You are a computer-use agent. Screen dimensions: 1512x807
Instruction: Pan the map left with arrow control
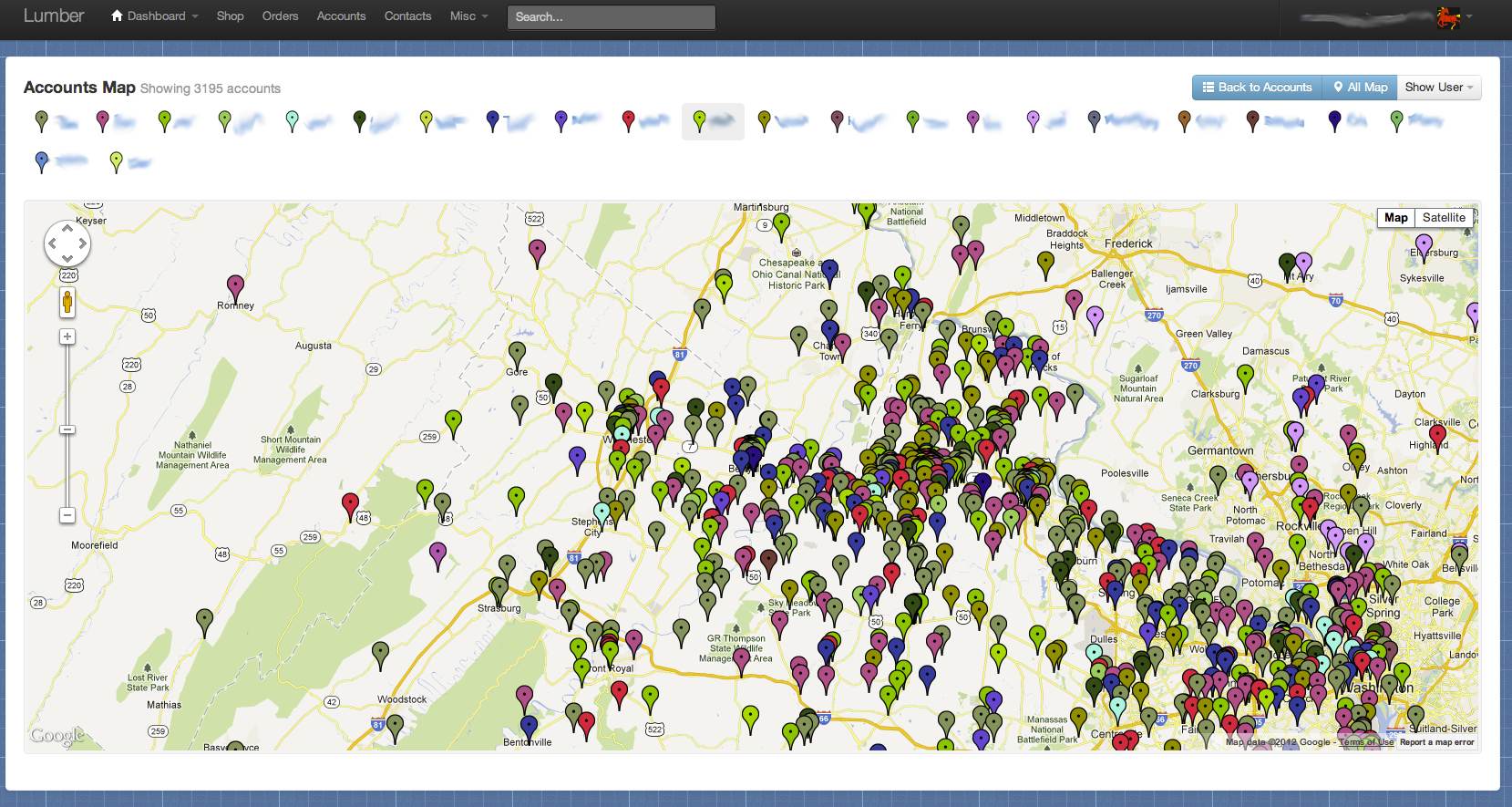[53, 243]
